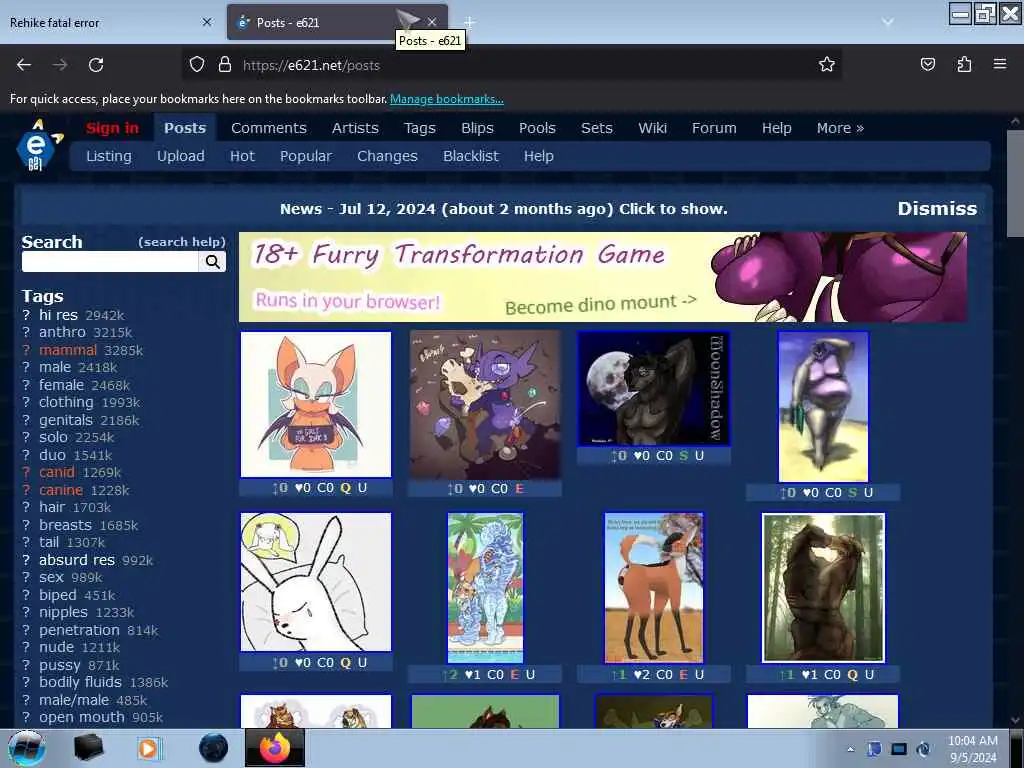Open the moonshadow moon thumbnail post
The image size is (1024, 768).
654,389
